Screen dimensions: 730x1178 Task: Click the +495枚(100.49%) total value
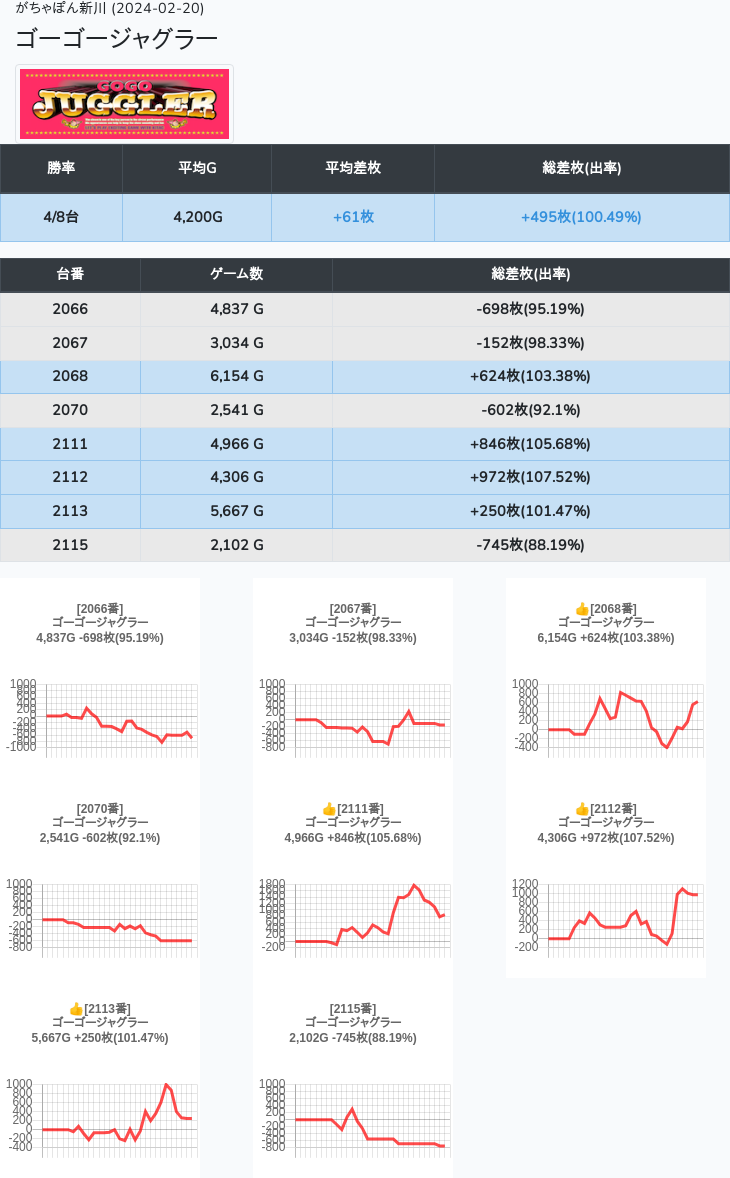[581, 217]
